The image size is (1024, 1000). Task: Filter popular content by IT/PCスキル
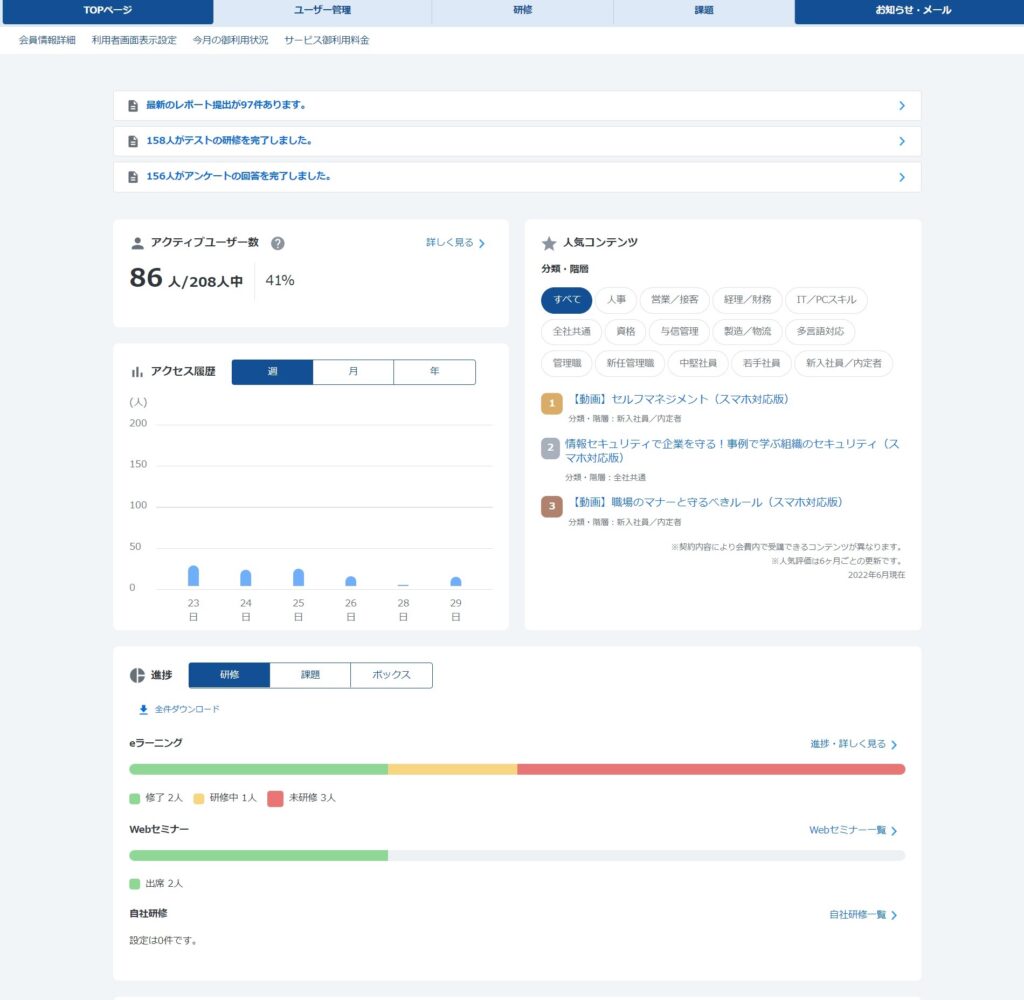[x=826, y=300]
